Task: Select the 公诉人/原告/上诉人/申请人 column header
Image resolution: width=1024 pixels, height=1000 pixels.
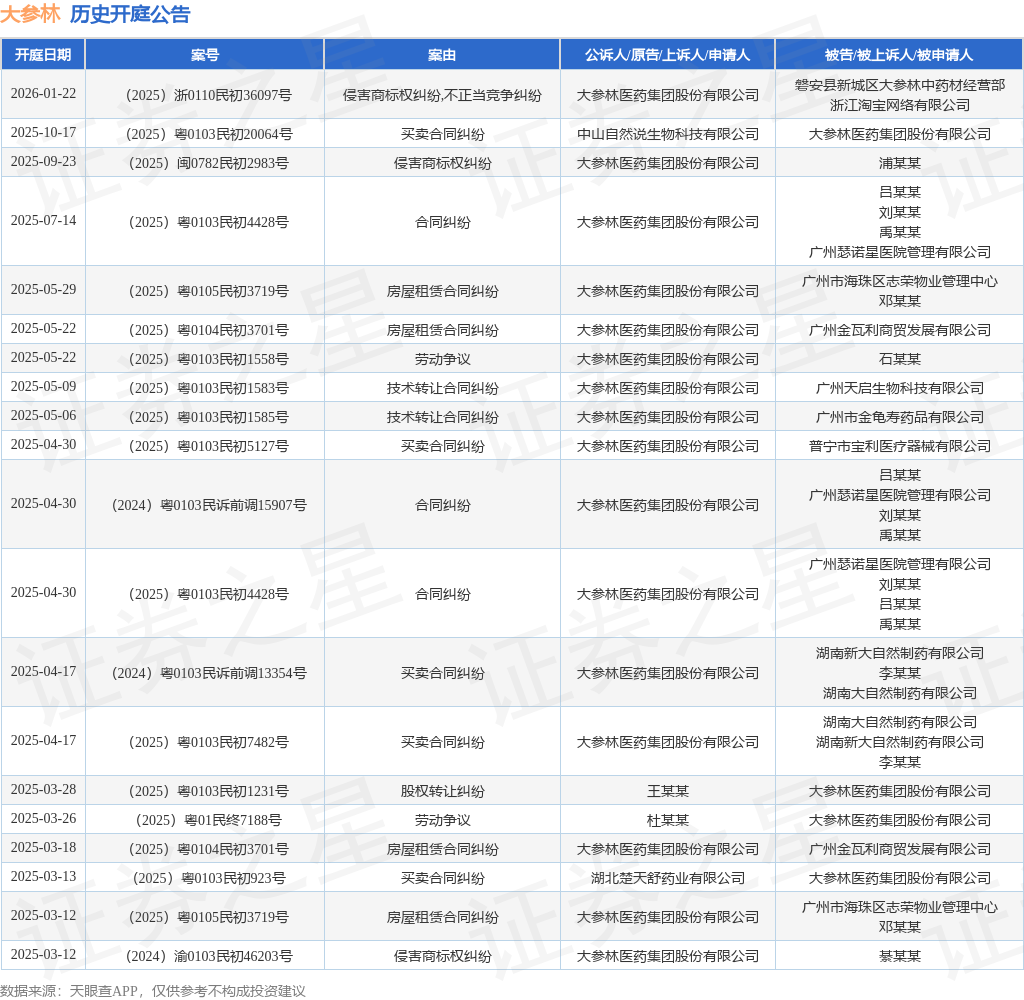Action: coord(667,55)
